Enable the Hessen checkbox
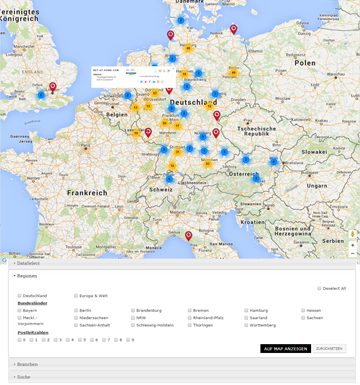This screenshot has height=385, width=360. coord(303,310)
